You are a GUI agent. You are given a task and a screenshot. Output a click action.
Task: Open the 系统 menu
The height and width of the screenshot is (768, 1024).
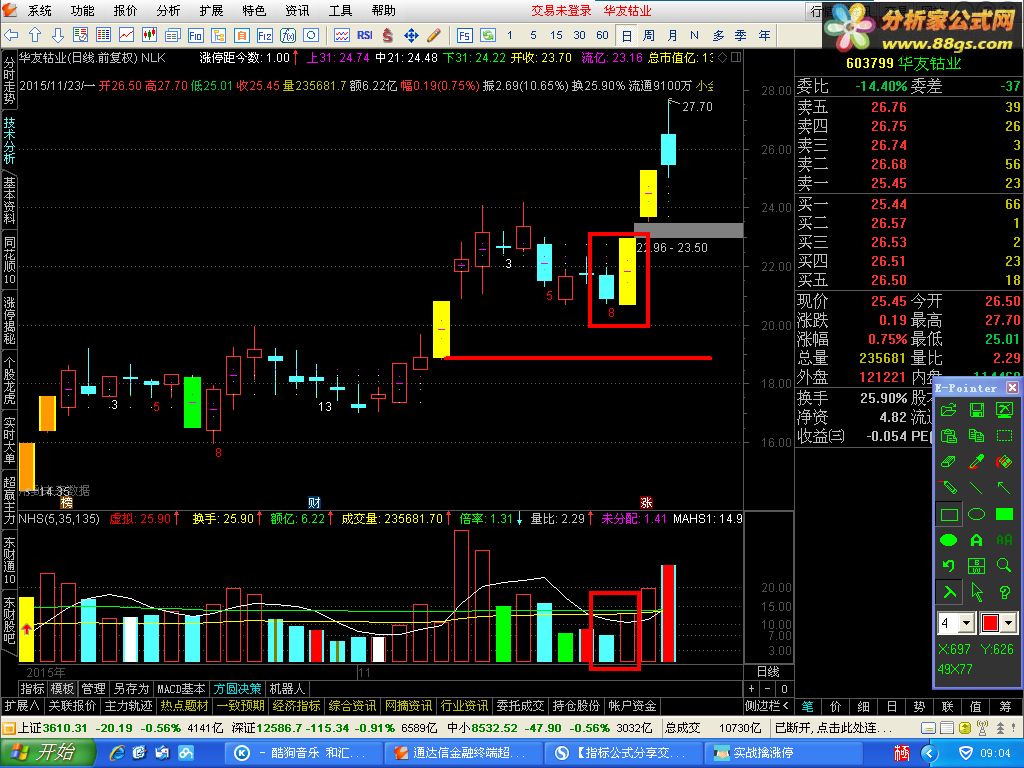39,10
